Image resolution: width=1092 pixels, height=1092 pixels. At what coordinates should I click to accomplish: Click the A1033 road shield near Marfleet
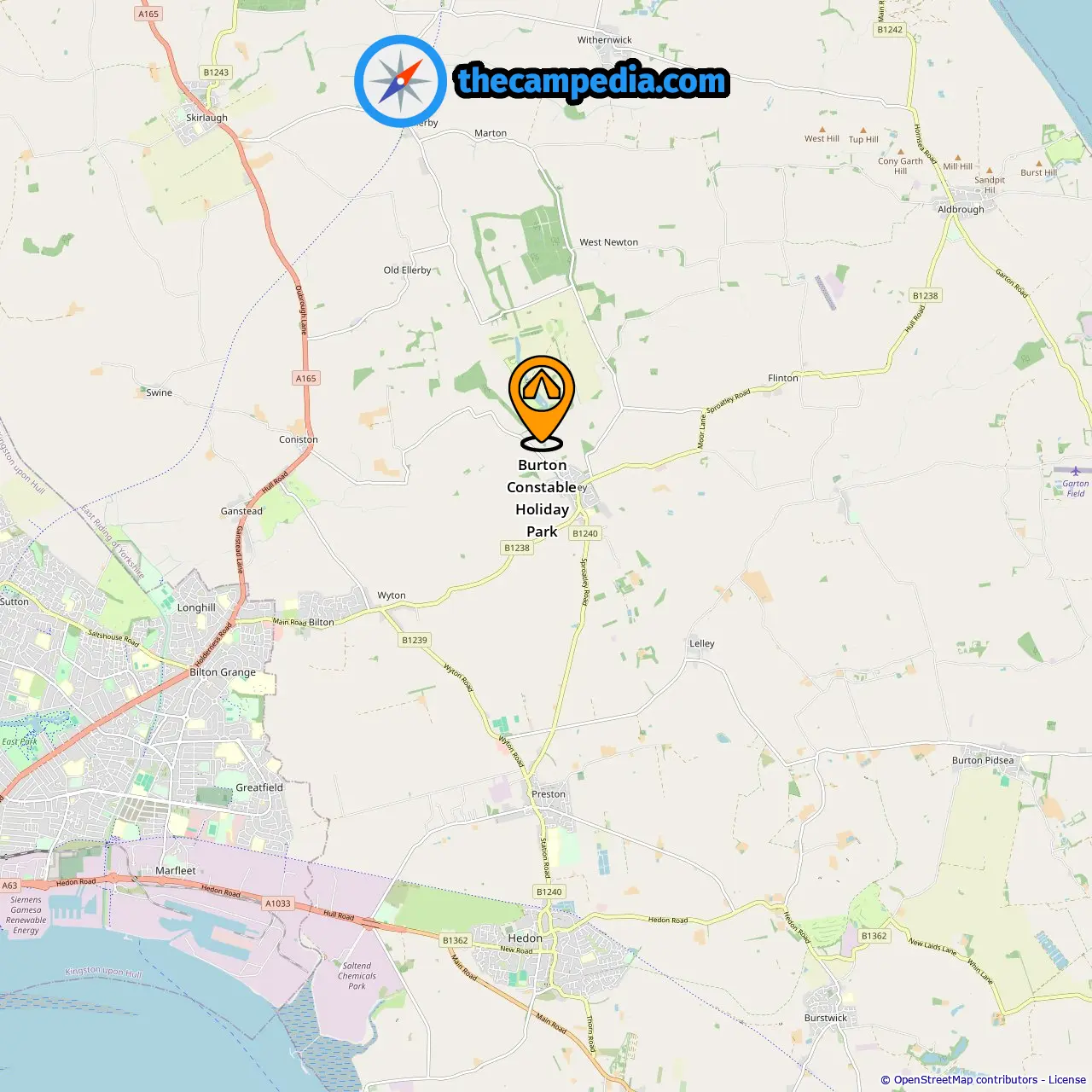point(277,903)
